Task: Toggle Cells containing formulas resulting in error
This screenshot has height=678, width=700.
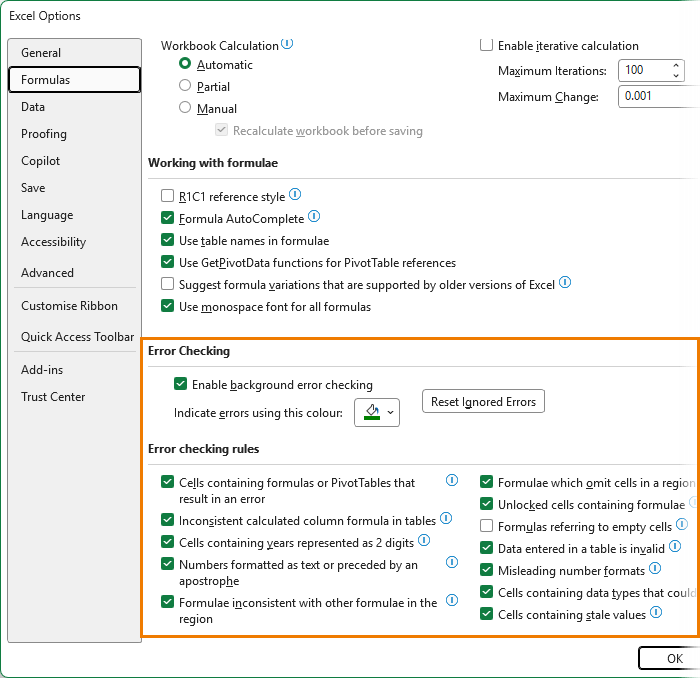Action: click(167, 482)
